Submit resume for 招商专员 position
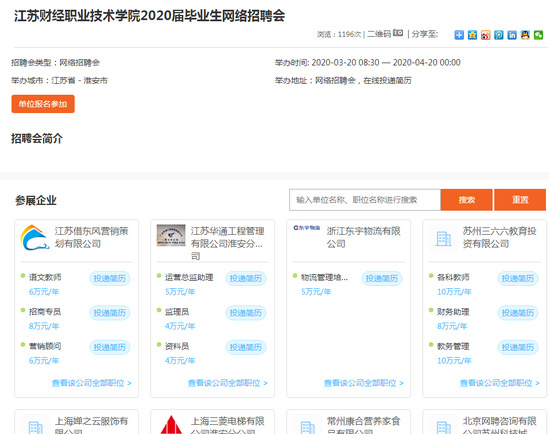Screen dimensions: 549x434 pos(110,313)
